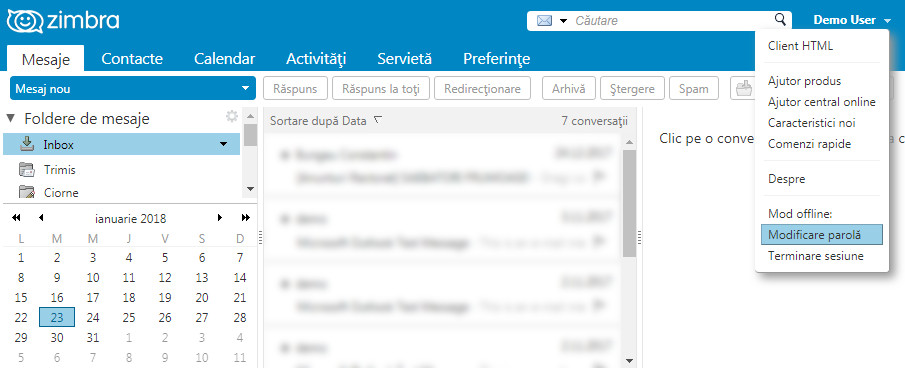Open the Inbox folder dropdown arrow
905x368 pixels.
click(224, 144)
